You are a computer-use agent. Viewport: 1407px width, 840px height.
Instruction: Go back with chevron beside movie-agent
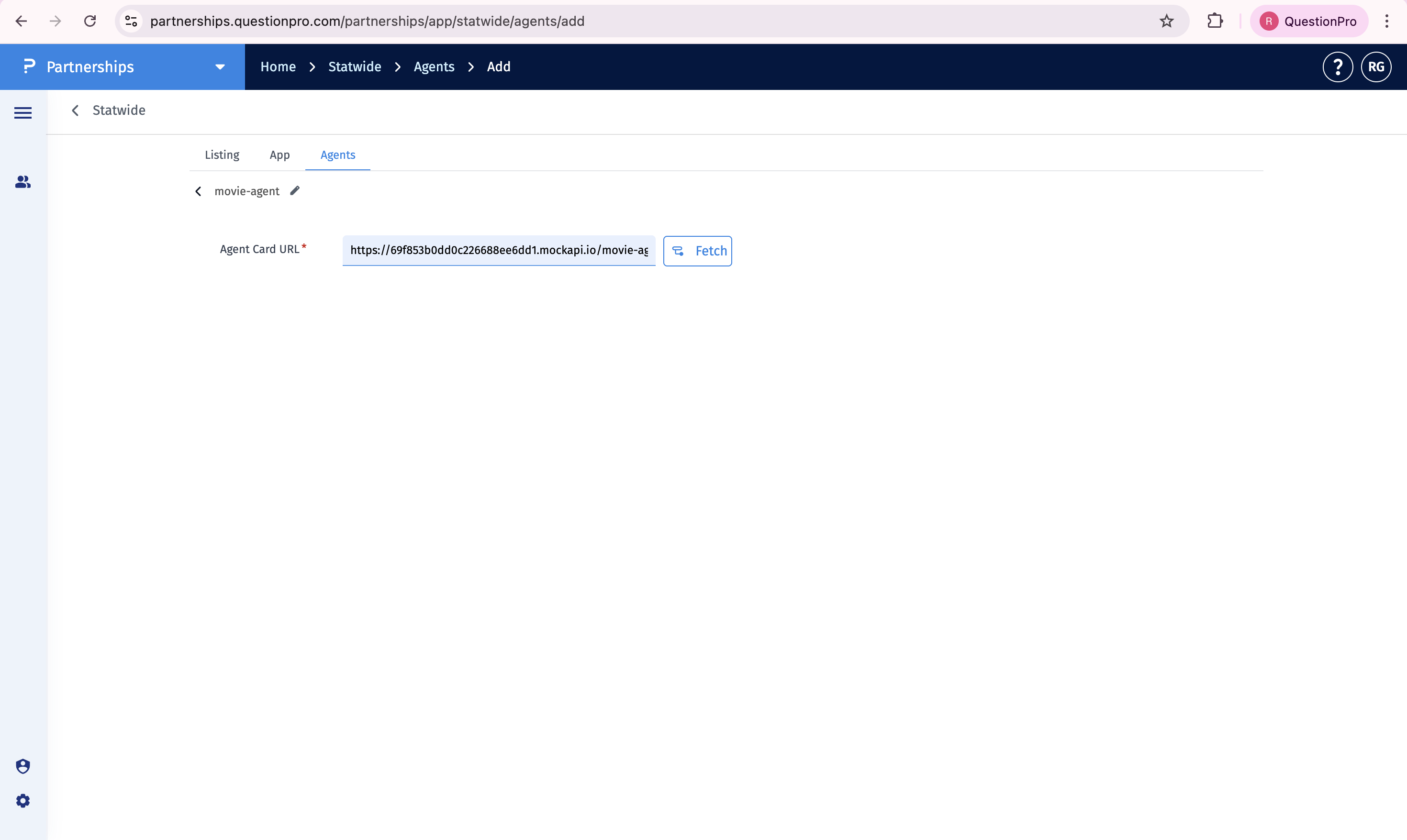pos(198,191)
